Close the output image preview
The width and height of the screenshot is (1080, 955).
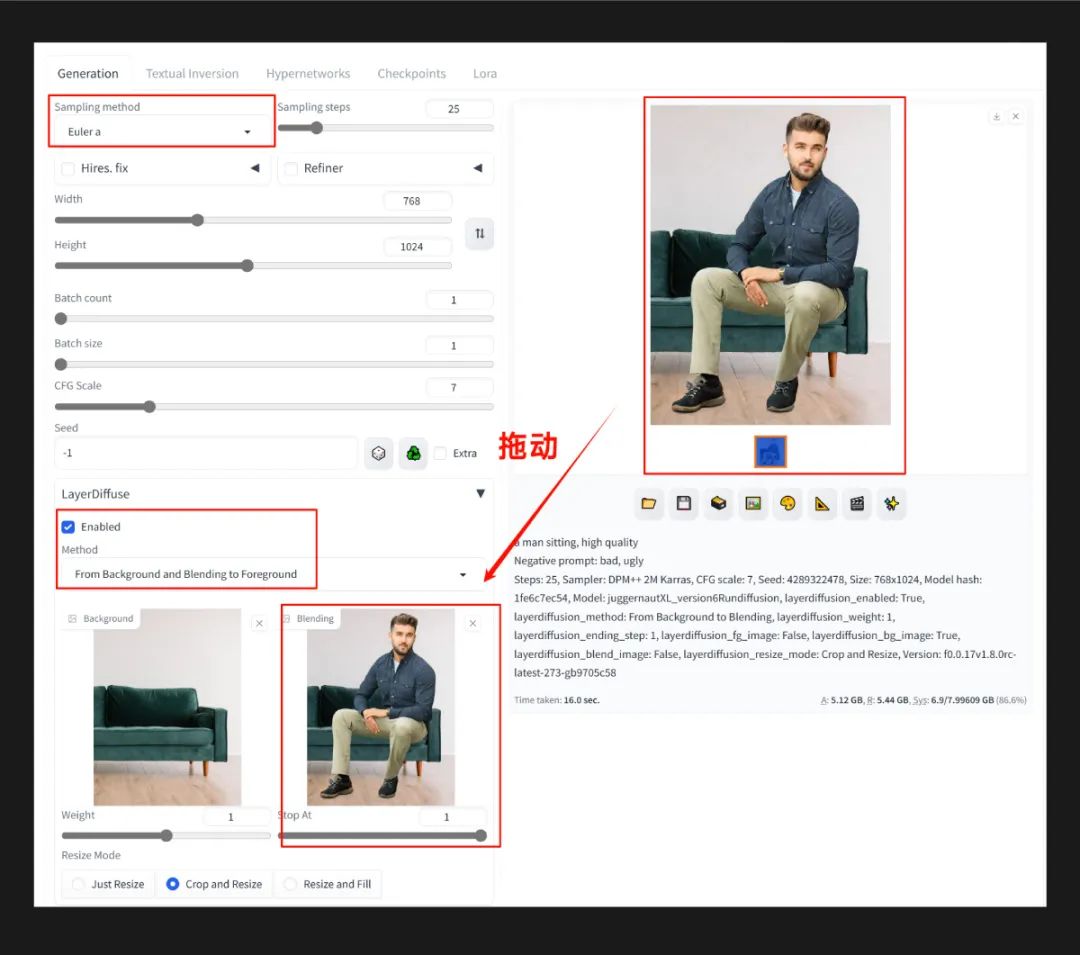click(1015, 116)
